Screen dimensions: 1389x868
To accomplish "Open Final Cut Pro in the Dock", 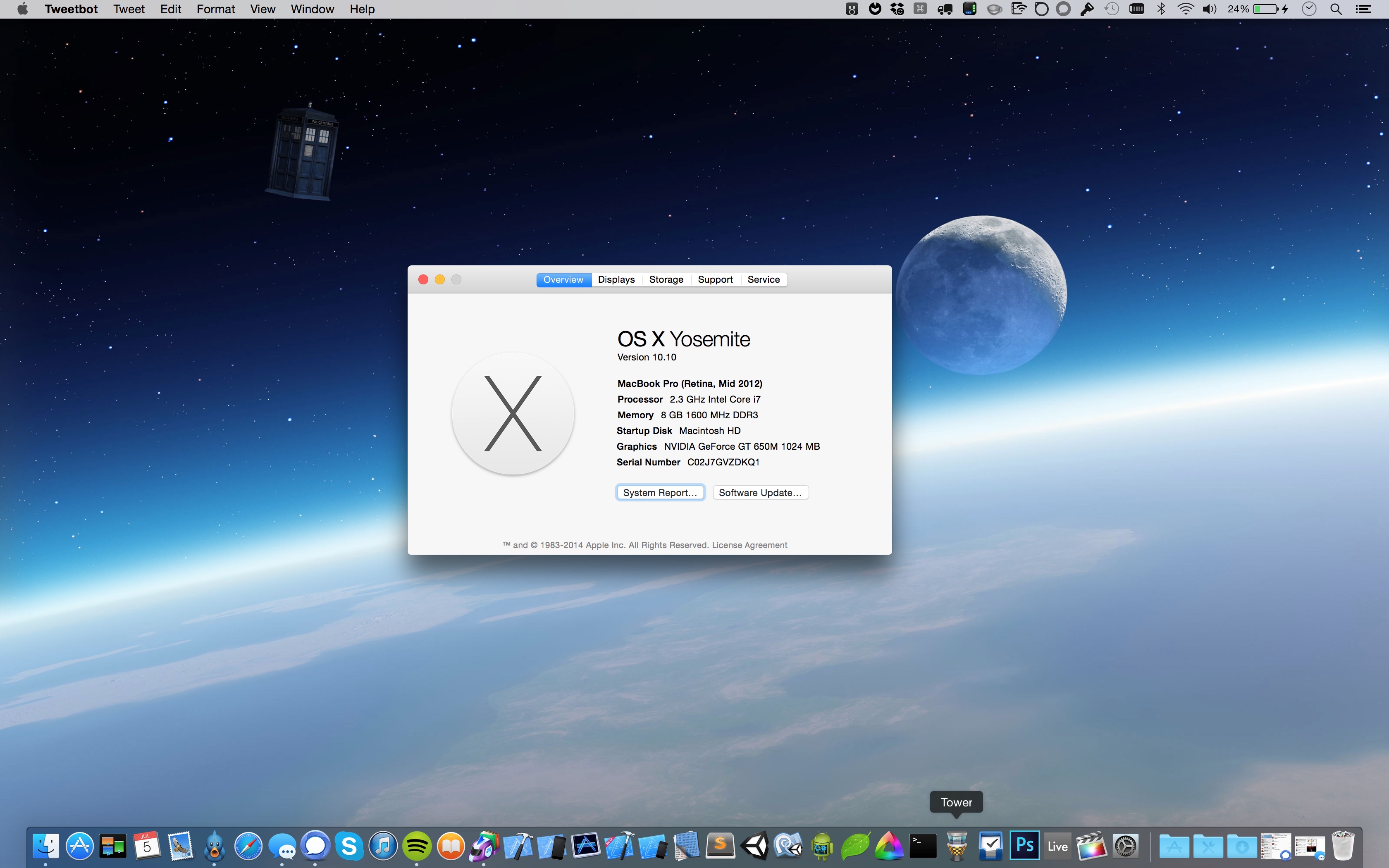I will click(1091, 846).
